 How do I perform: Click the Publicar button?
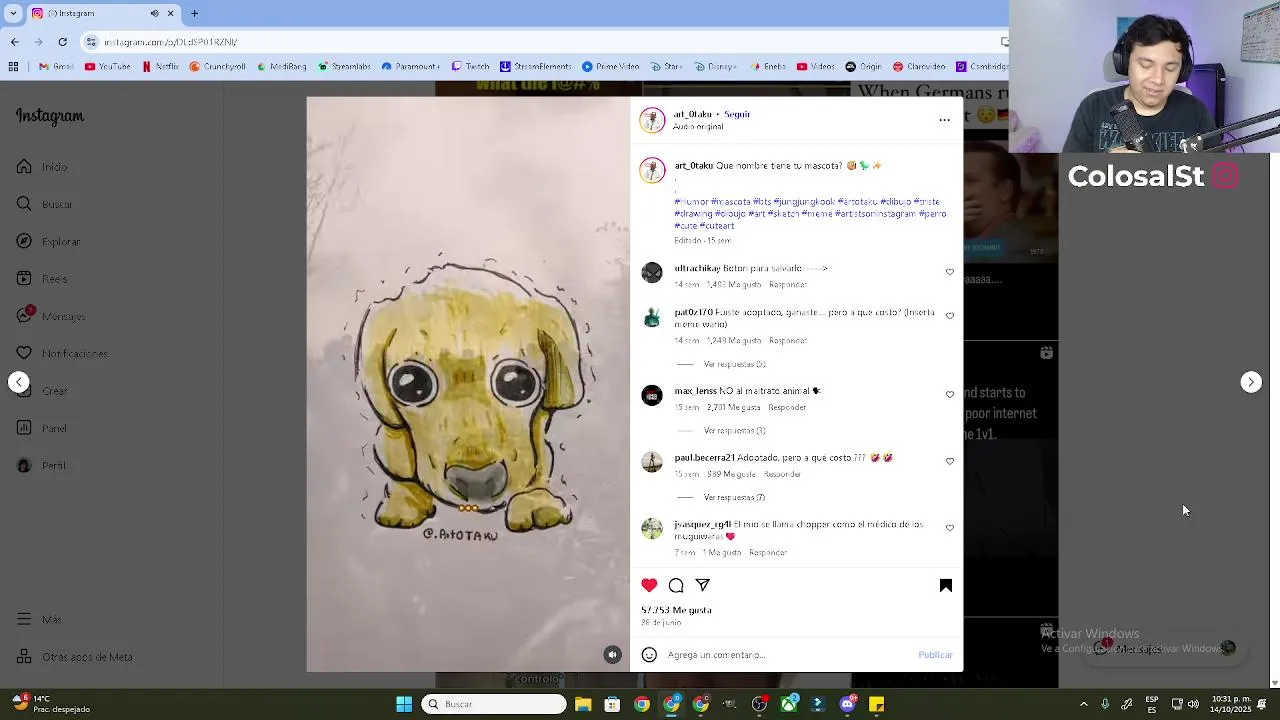coord(935,655)
